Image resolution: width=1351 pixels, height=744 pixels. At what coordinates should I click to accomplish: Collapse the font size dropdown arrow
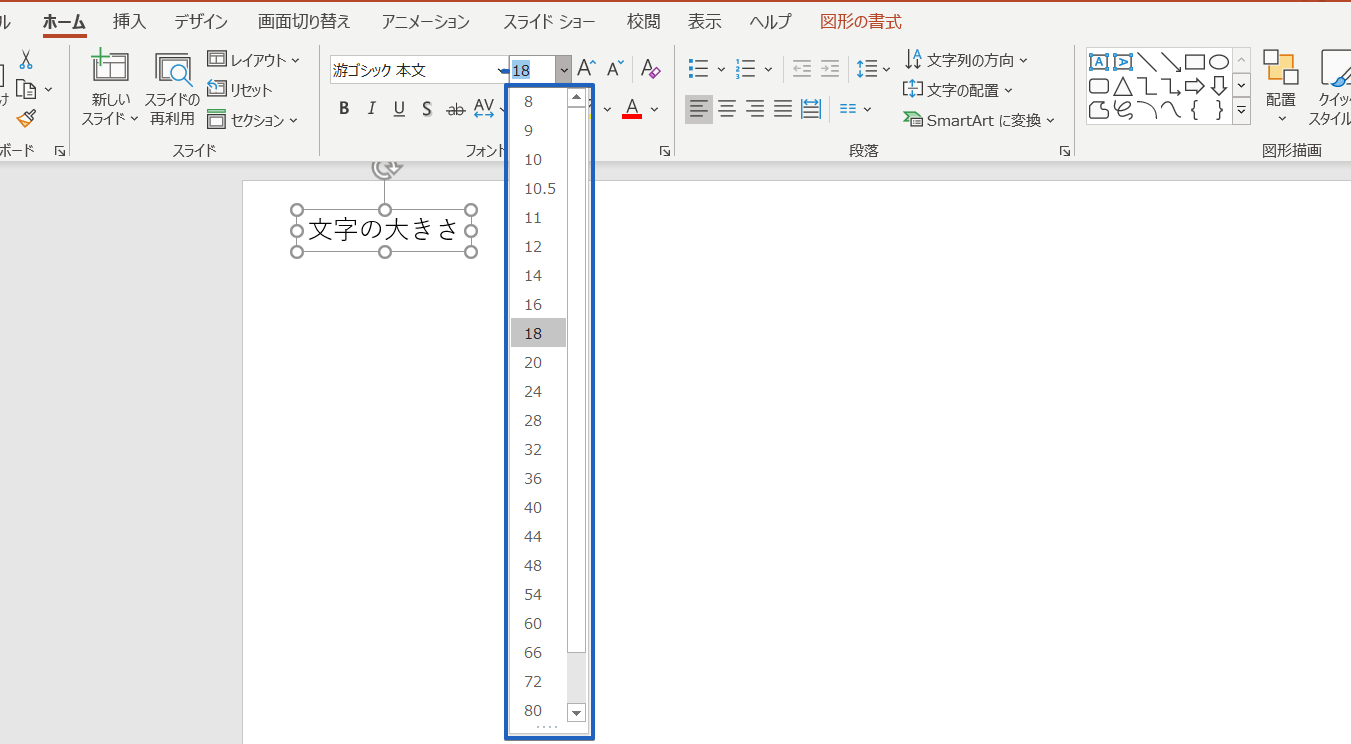[x=564, y=70]
